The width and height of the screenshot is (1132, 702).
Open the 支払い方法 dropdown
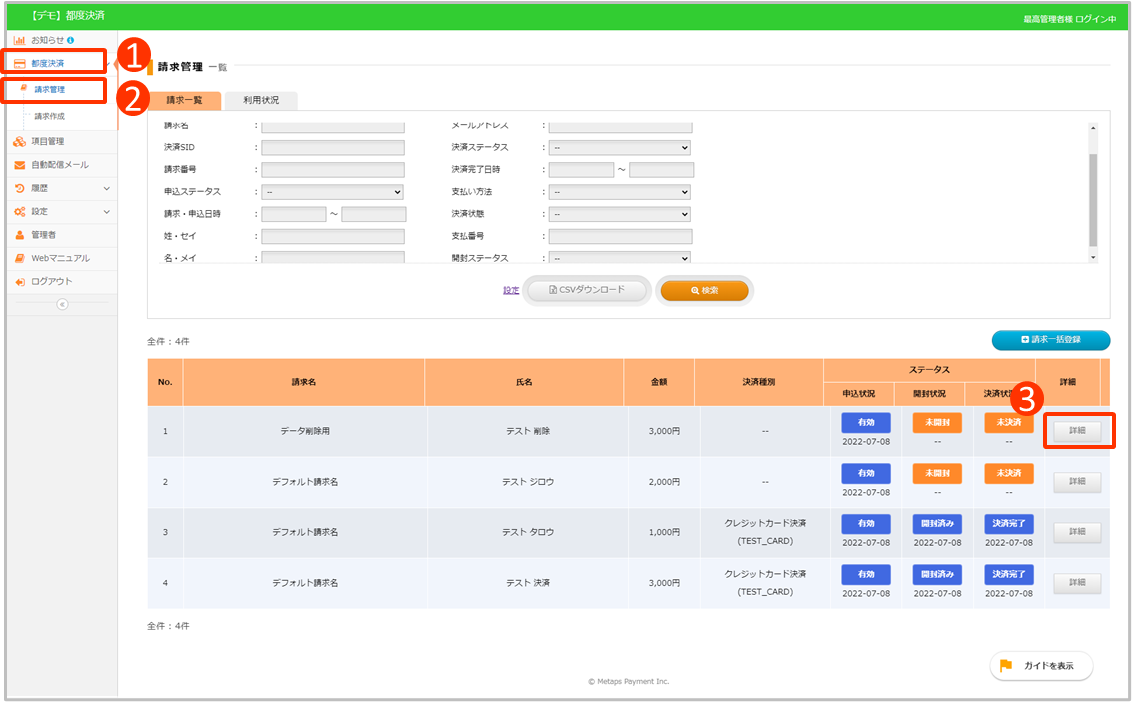click(620, 192)
